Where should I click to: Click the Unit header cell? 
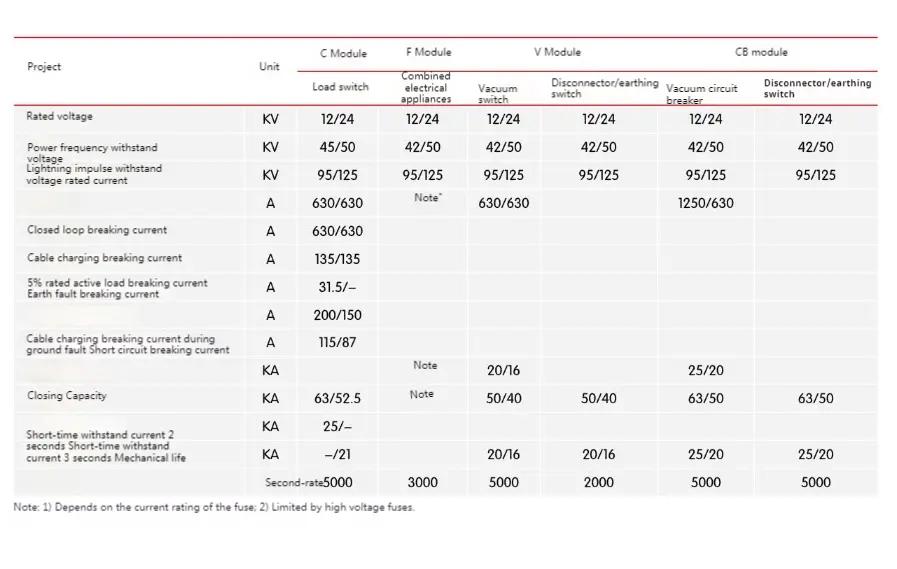(269, 67)
